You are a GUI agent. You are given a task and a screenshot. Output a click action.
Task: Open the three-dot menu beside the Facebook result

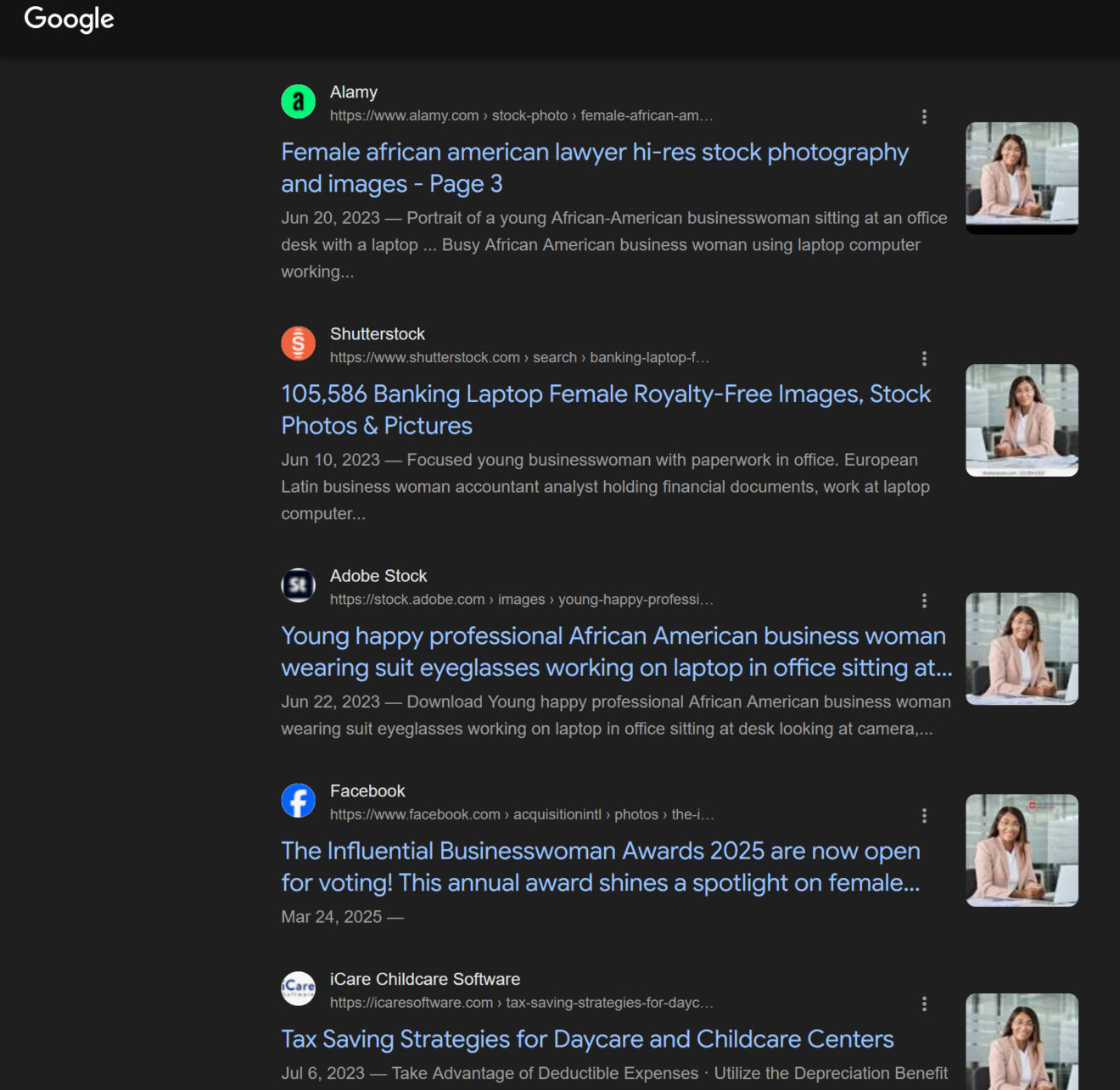[x=924, y=816]
